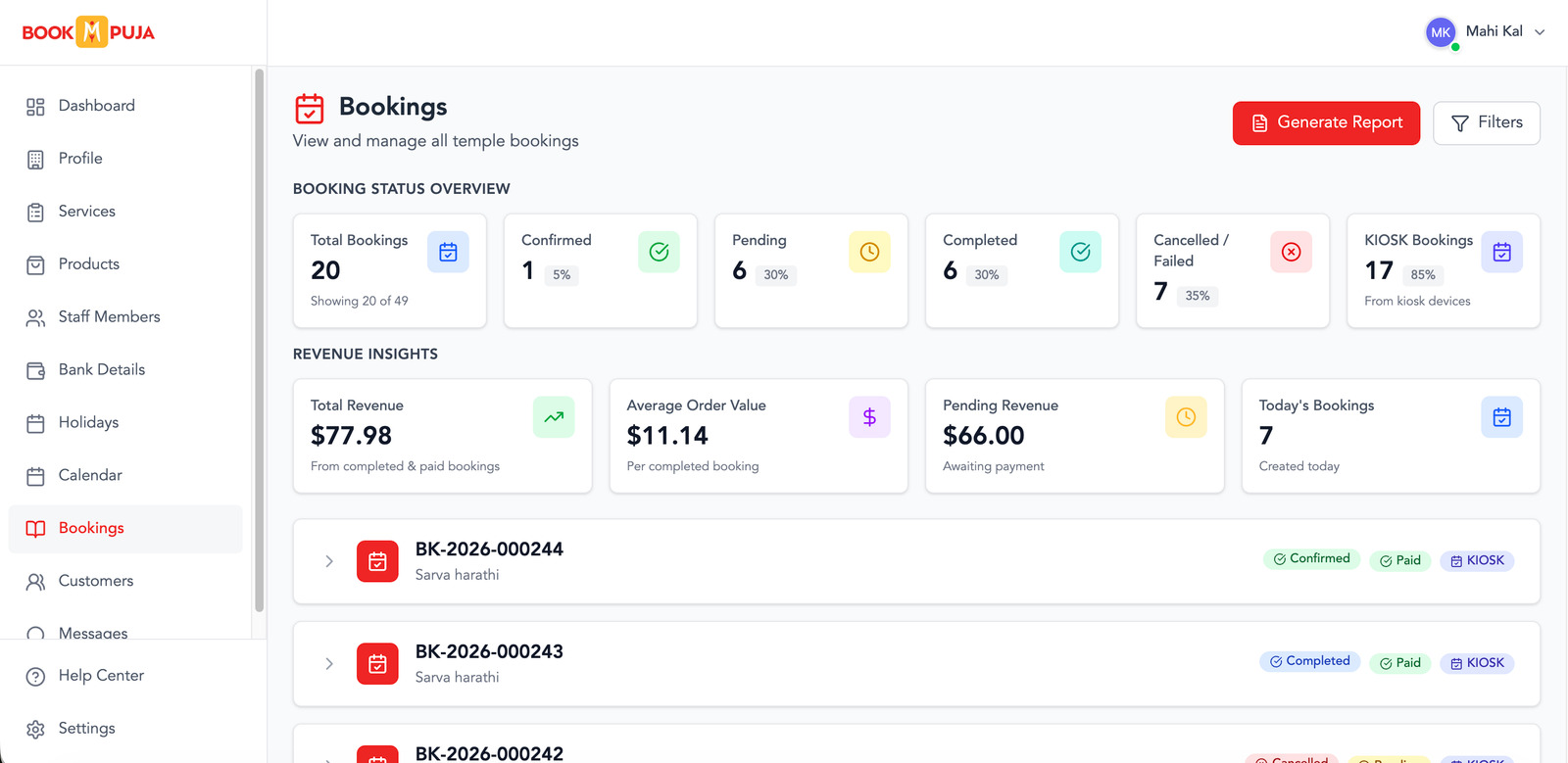Click the yellow Pending clock icon
The image size is (1568, 763).
point(869,253)
